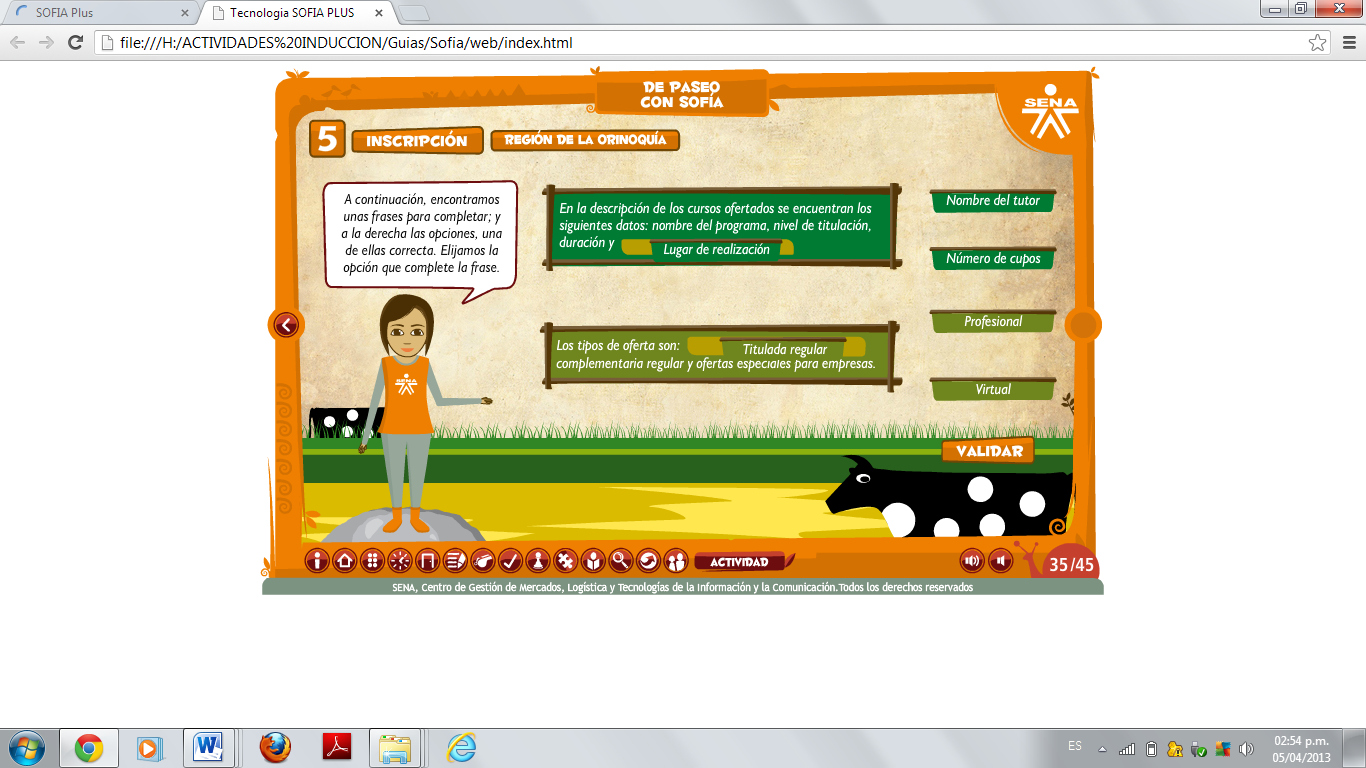Click the REGIÓN DE LA ORINOQUÍA label
The width and height of the screenshot is (1366, 768).
[585, 140]
